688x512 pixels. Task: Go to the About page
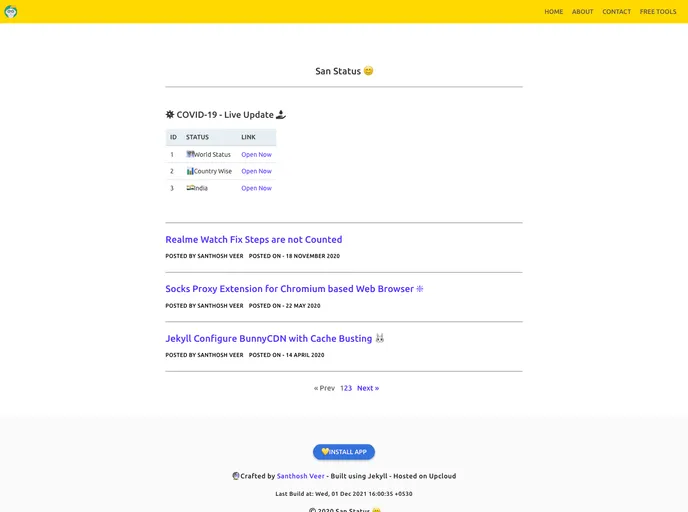(x=582, y=12)
